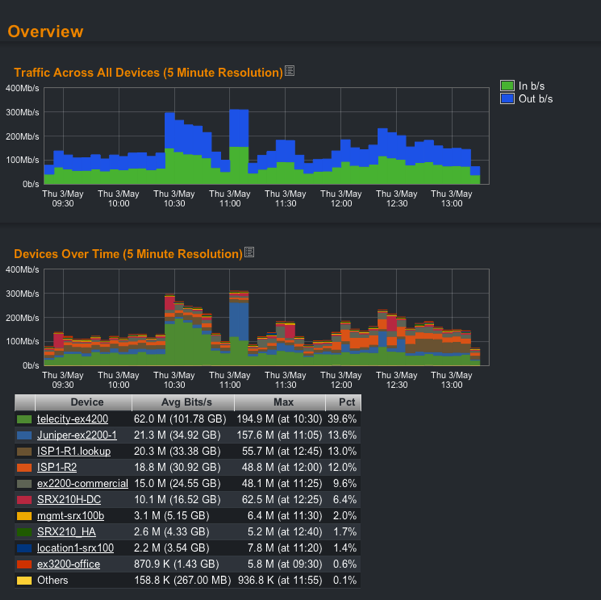Select the ISP1-R2 device link
This screenshot has width=601, height=600.
pos(56,467)
